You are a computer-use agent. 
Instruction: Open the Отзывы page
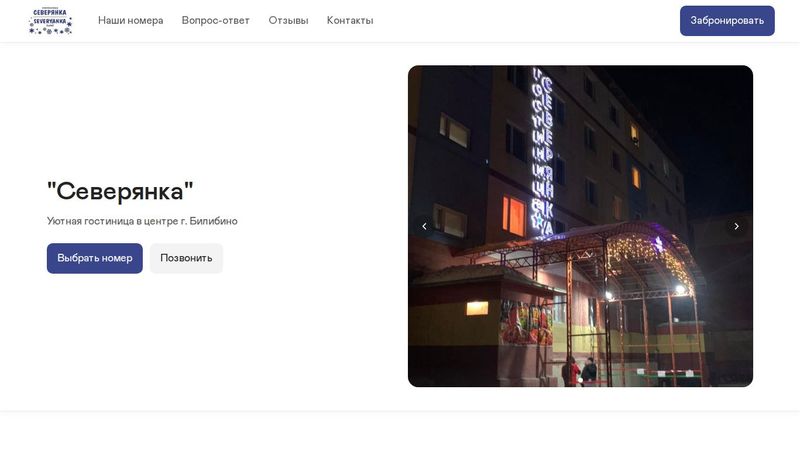coord(288,20)
